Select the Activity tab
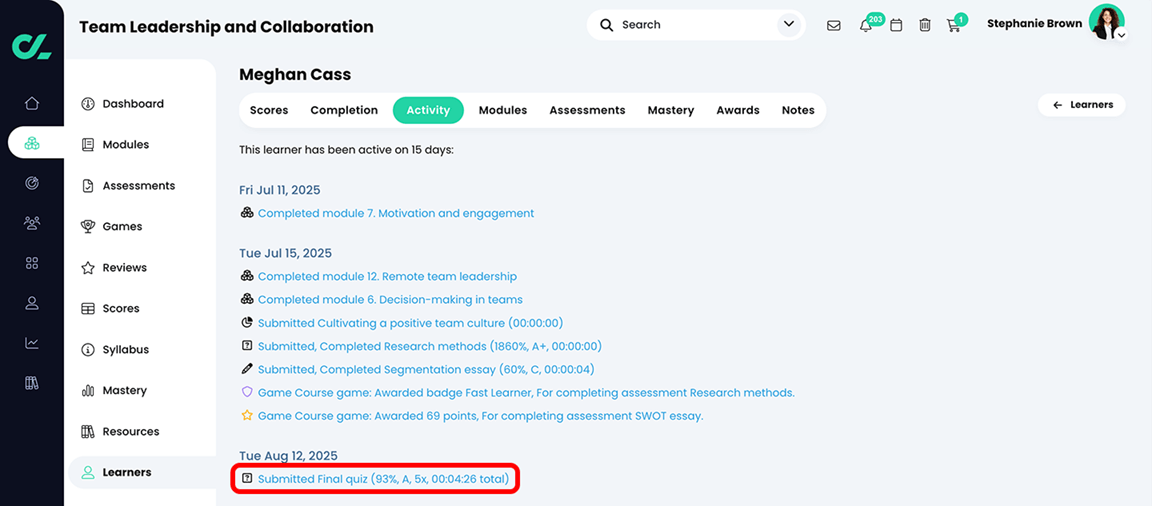This screenshot has height=506, width=1152. [x=428, y=110]
